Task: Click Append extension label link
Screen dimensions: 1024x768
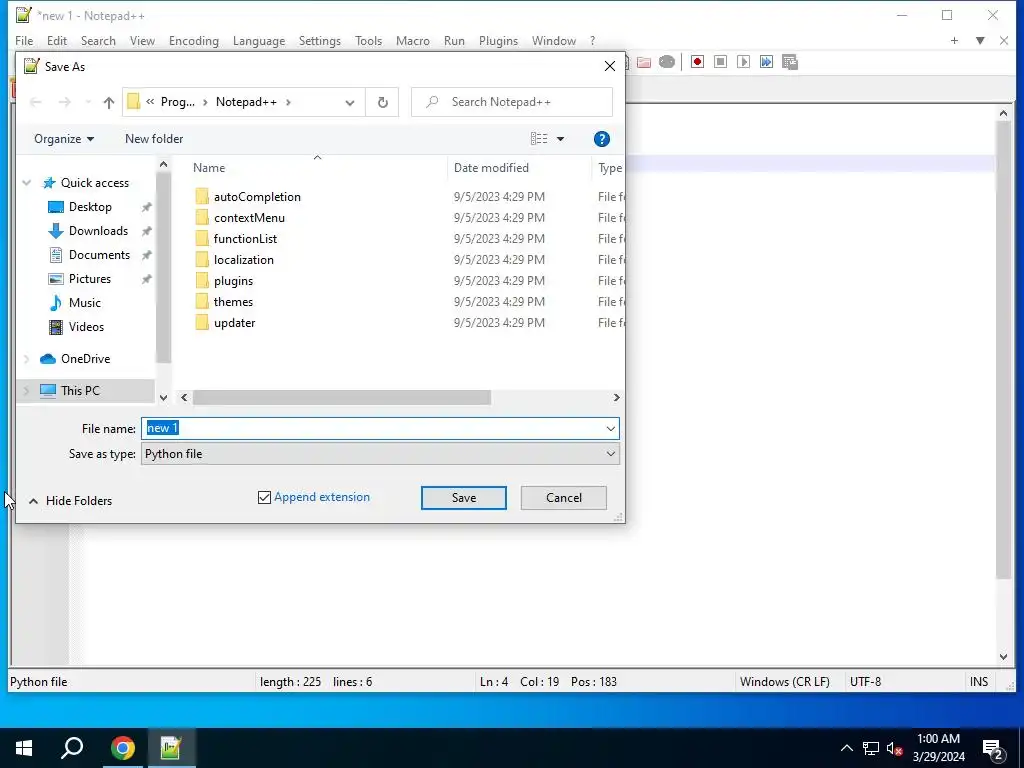Action: pyautogui.click(x=322, y=497)
